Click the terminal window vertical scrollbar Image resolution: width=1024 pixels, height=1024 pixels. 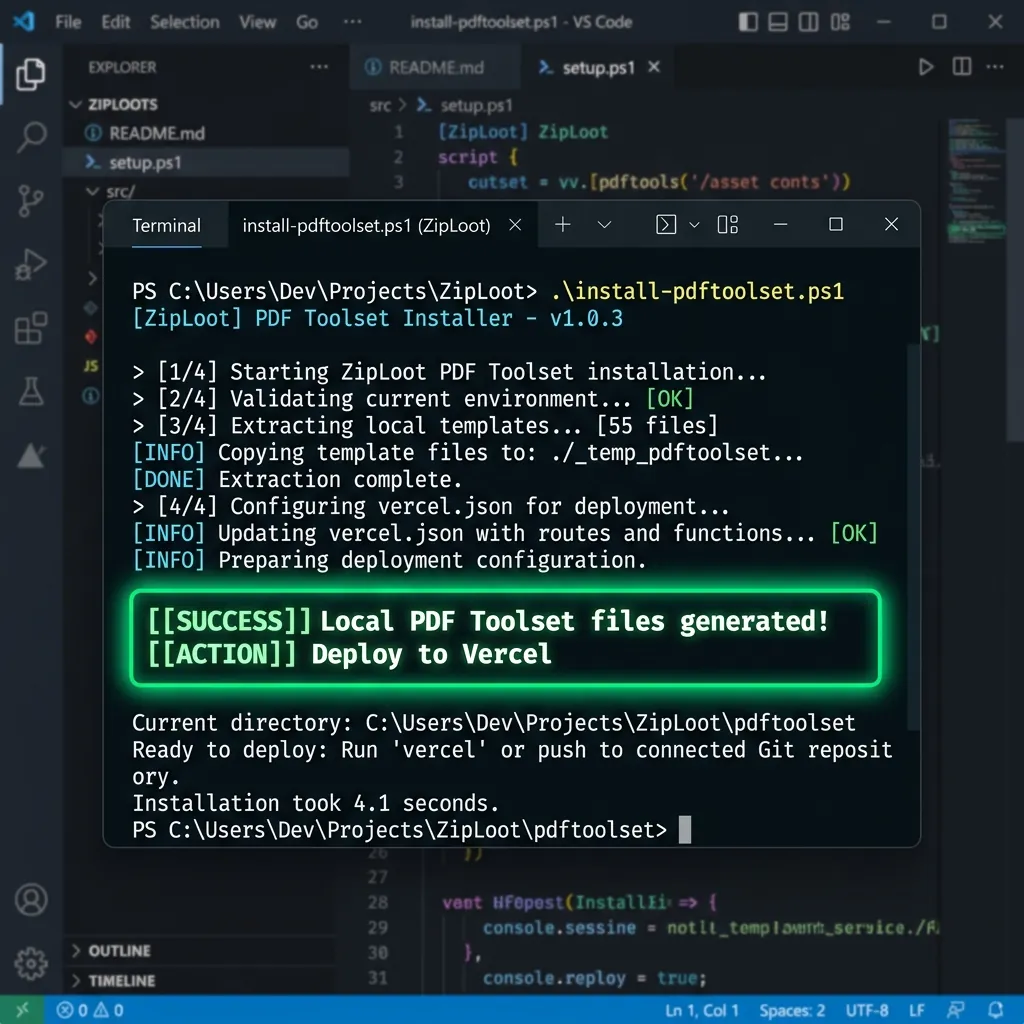[x=914, y=536]
